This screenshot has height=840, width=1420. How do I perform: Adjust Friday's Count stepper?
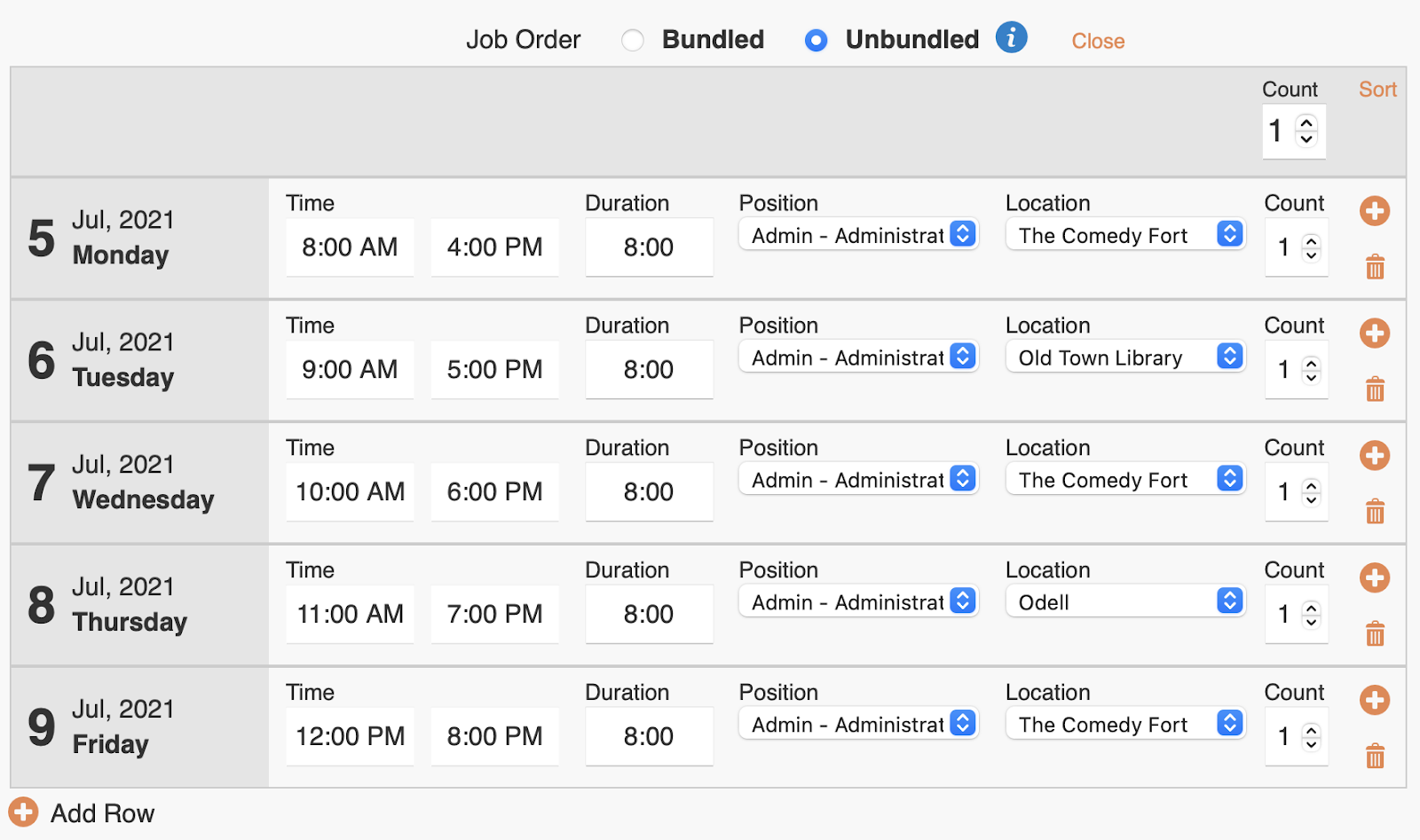tap(1311, 737)
